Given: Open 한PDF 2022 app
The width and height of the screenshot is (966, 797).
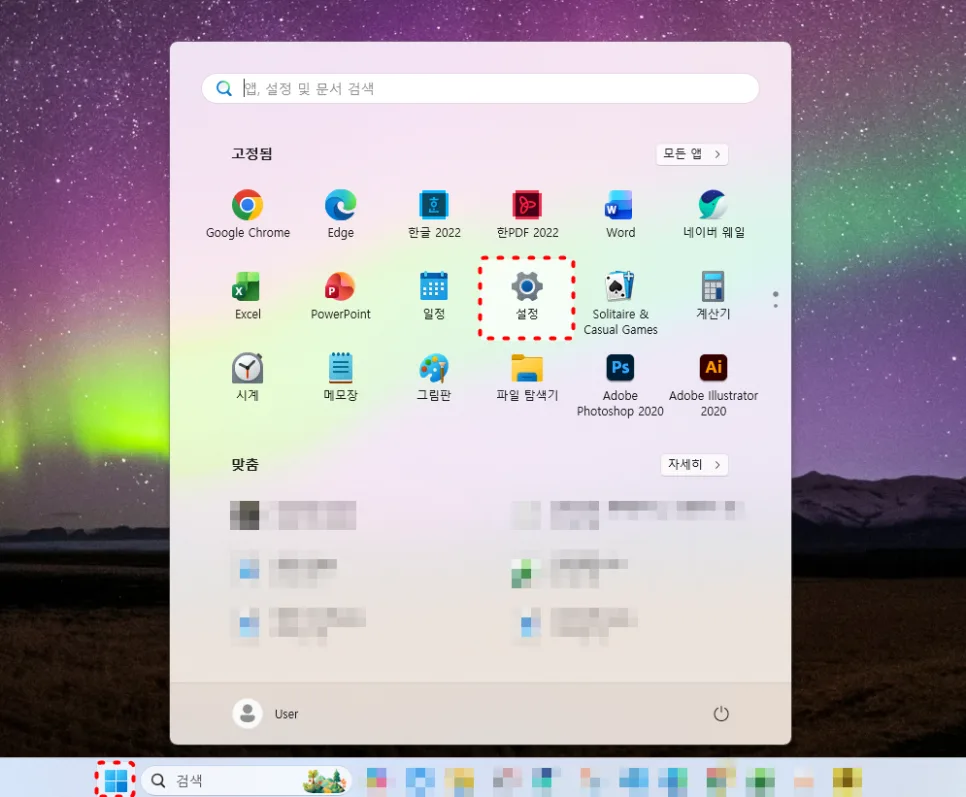Looking at the screenshot, I should click(527, 205).
